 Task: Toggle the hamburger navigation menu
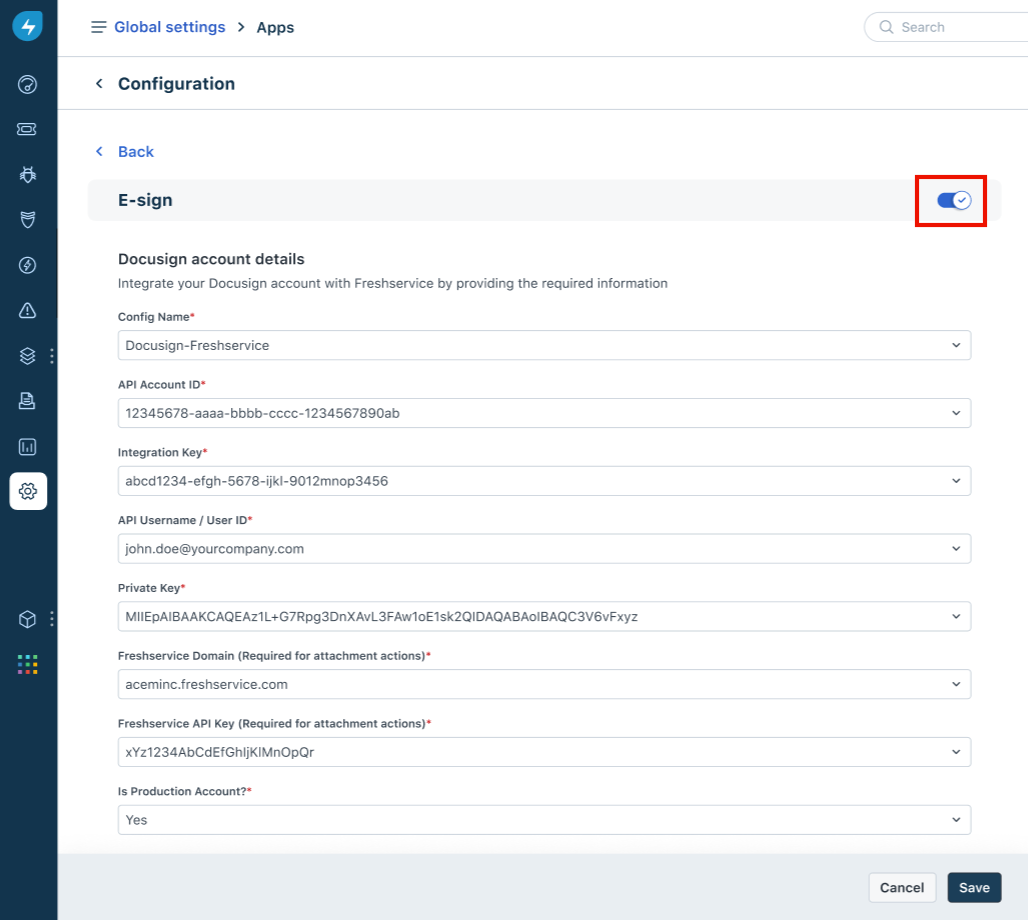click(x=98, y=27)
